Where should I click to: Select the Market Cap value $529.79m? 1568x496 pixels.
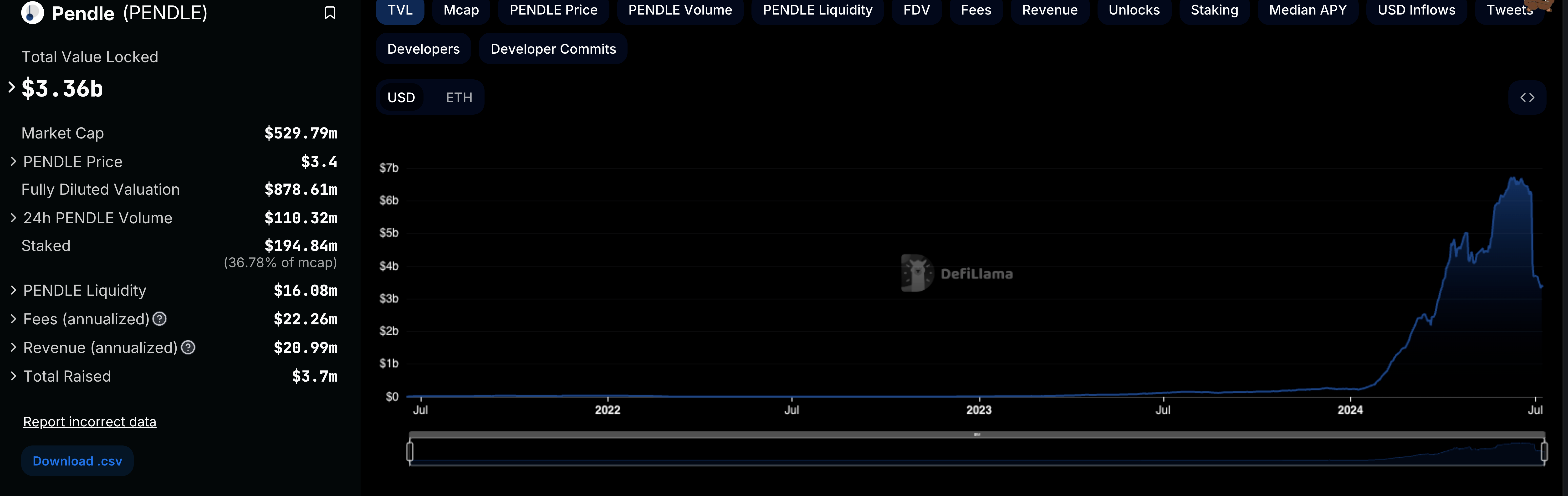(301, 133)
